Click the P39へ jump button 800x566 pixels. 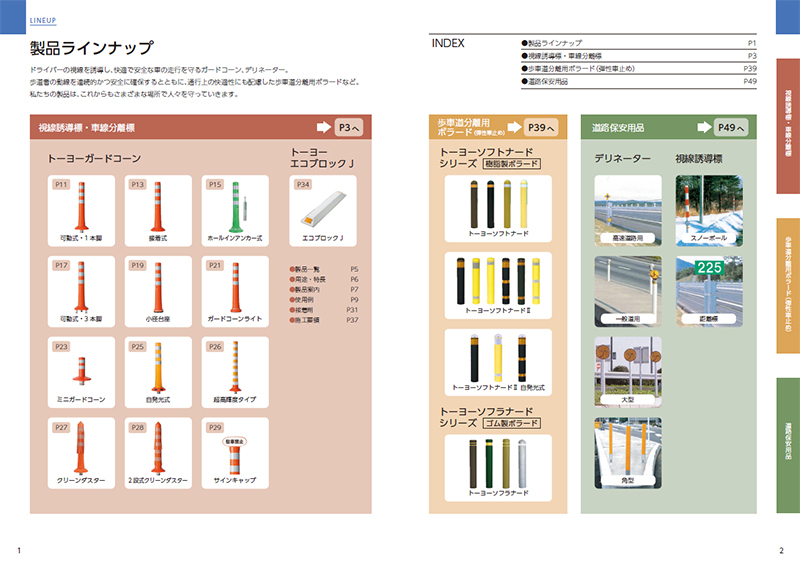click(x=540, y=128)
